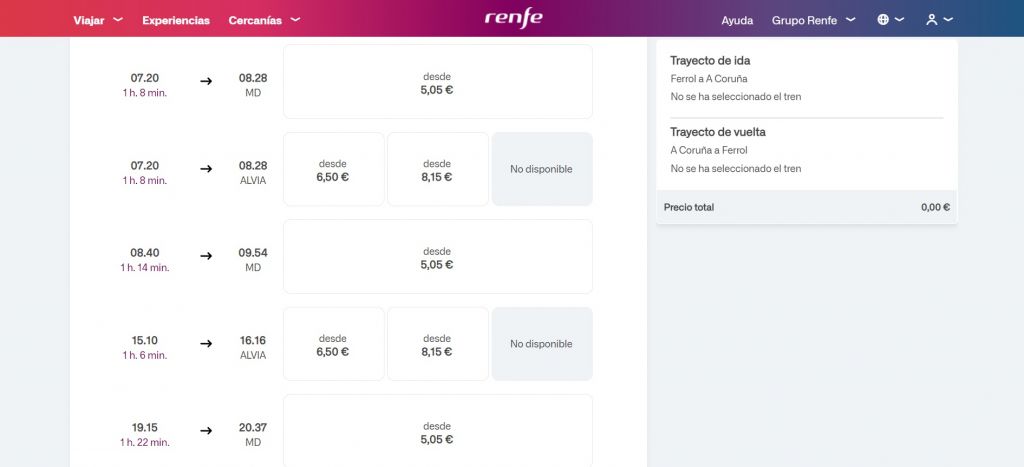
Task: Choose 6,50 € fare on 15.10 ALVIA train
Action: tap(333, 344)
